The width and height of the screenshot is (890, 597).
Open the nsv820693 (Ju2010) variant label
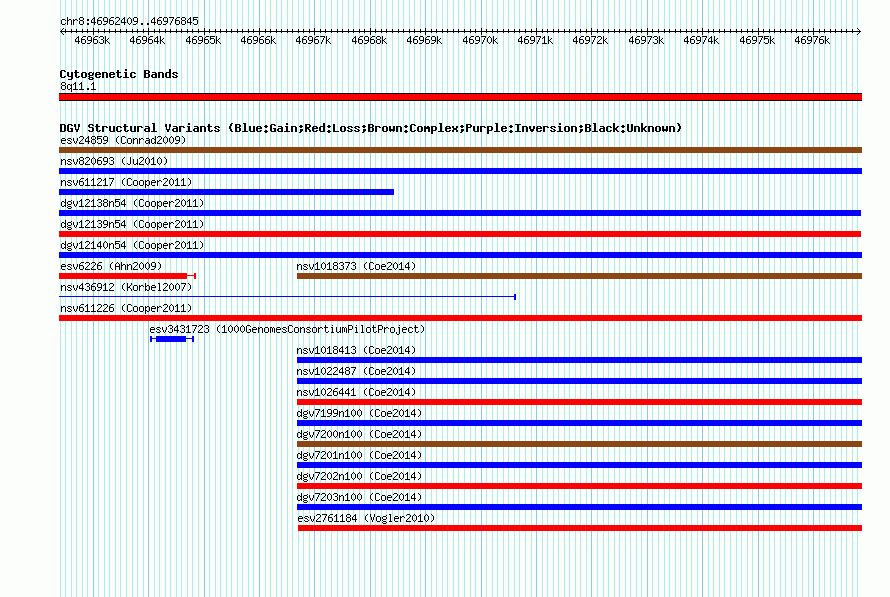[114, 161]
